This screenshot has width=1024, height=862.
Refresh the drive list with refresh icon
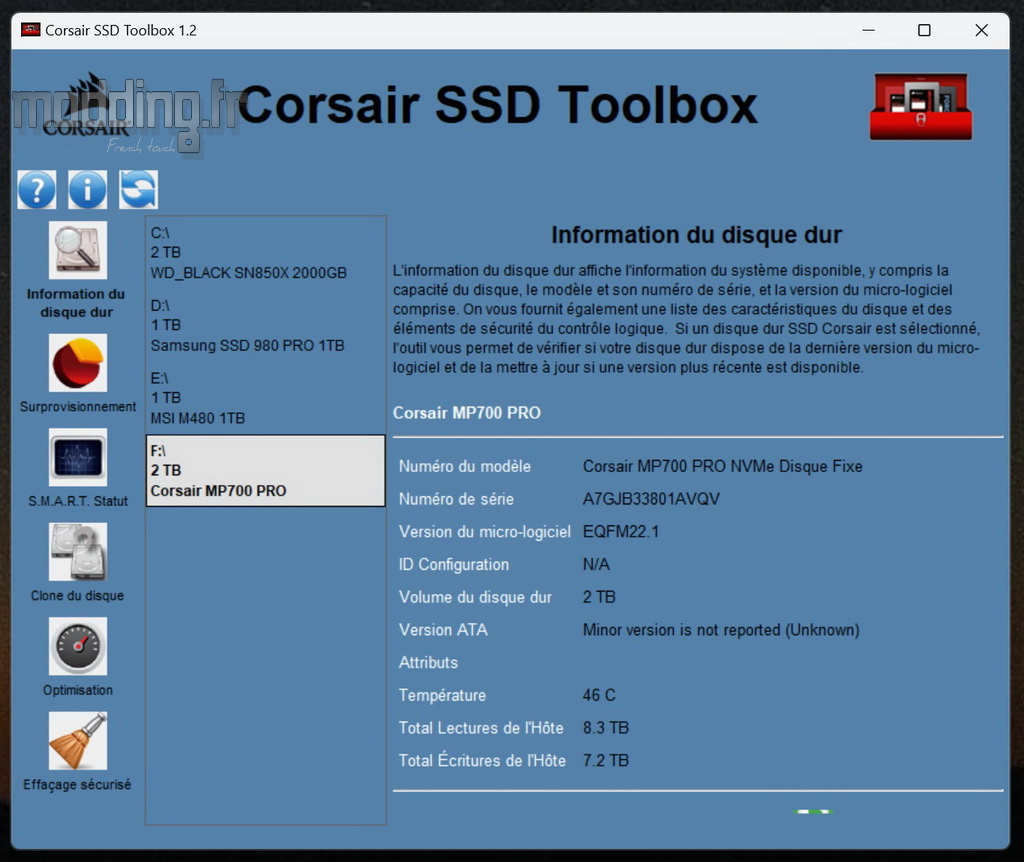tap(138, 189)
